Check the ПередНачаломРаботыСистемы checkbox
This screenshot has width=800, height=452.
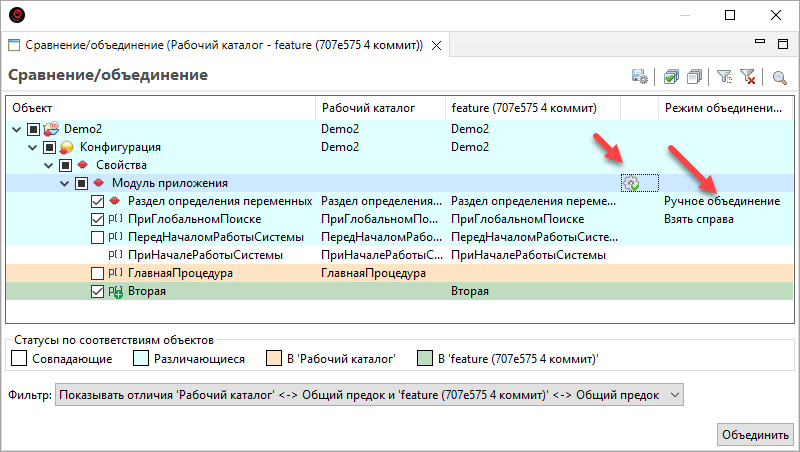coord(97,237)
